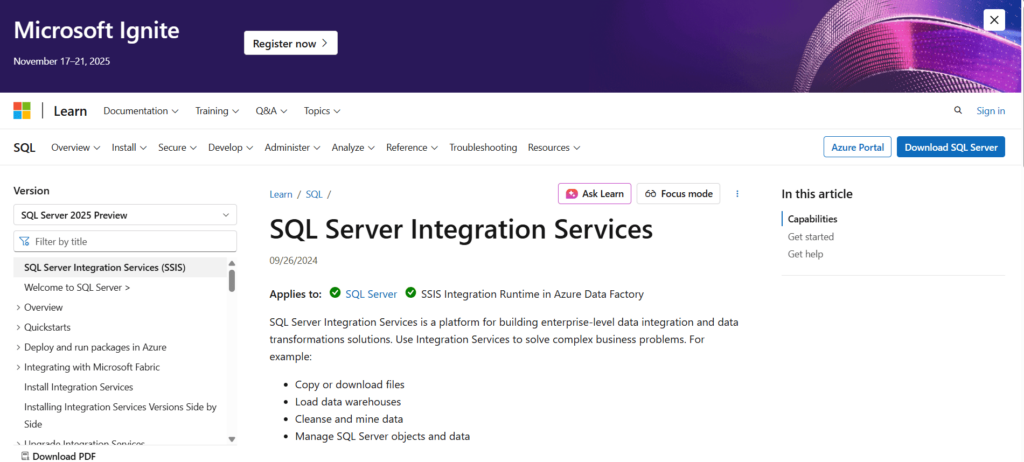This screenshot has width=1024, height=462.
Task: Click the Sign in link
Action: (x=990, y=111)
